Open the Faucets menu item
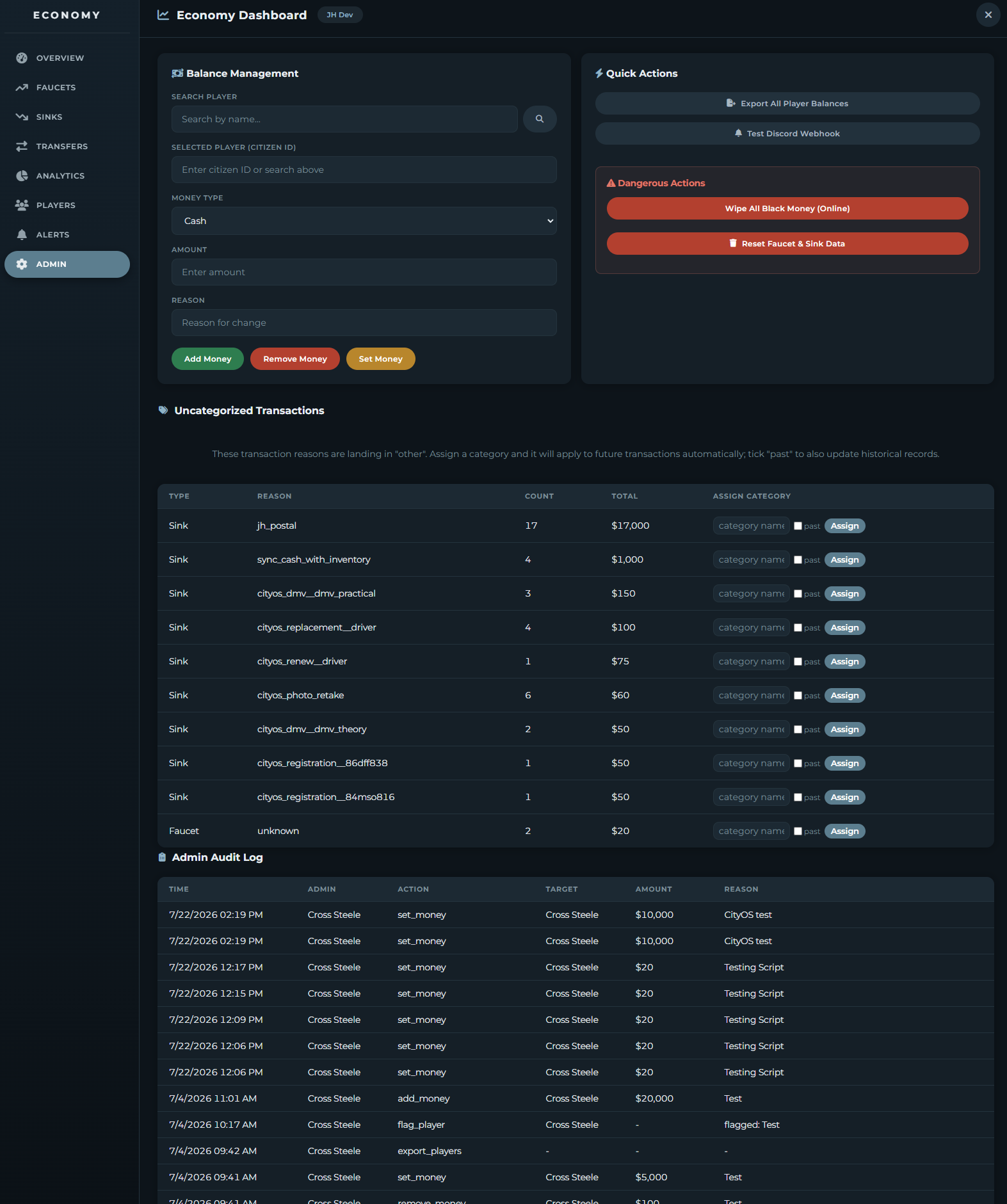Viewport: 1007px width, 1204px height. pyautogui.click(x=67, y=88)
